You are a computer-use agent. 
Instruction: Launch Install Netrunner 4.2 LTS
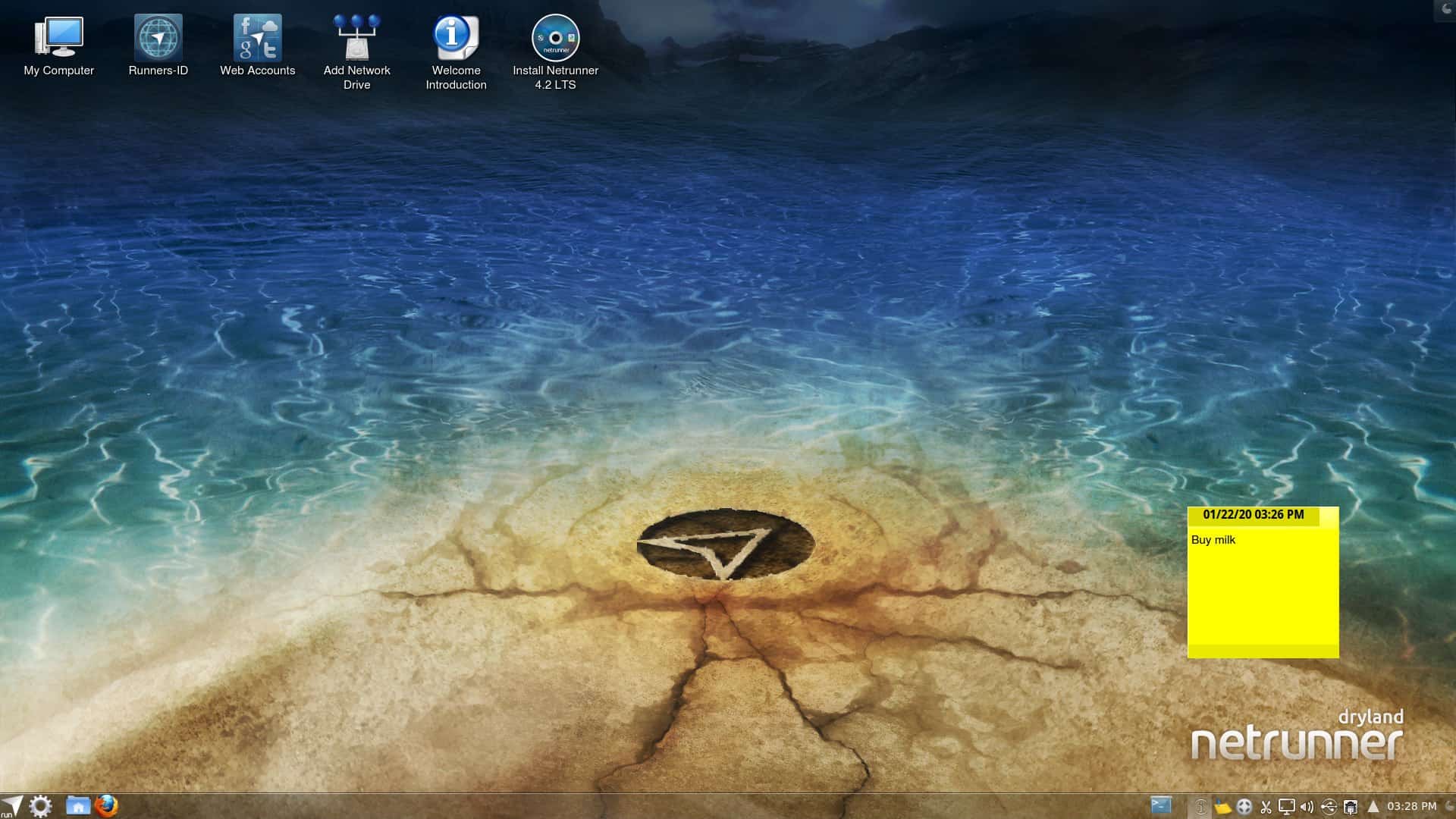[x=554, y=36]
